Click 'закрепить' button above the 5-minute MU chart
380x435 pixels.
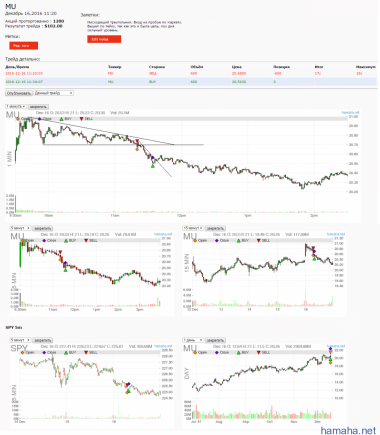(x=43, y=228)
